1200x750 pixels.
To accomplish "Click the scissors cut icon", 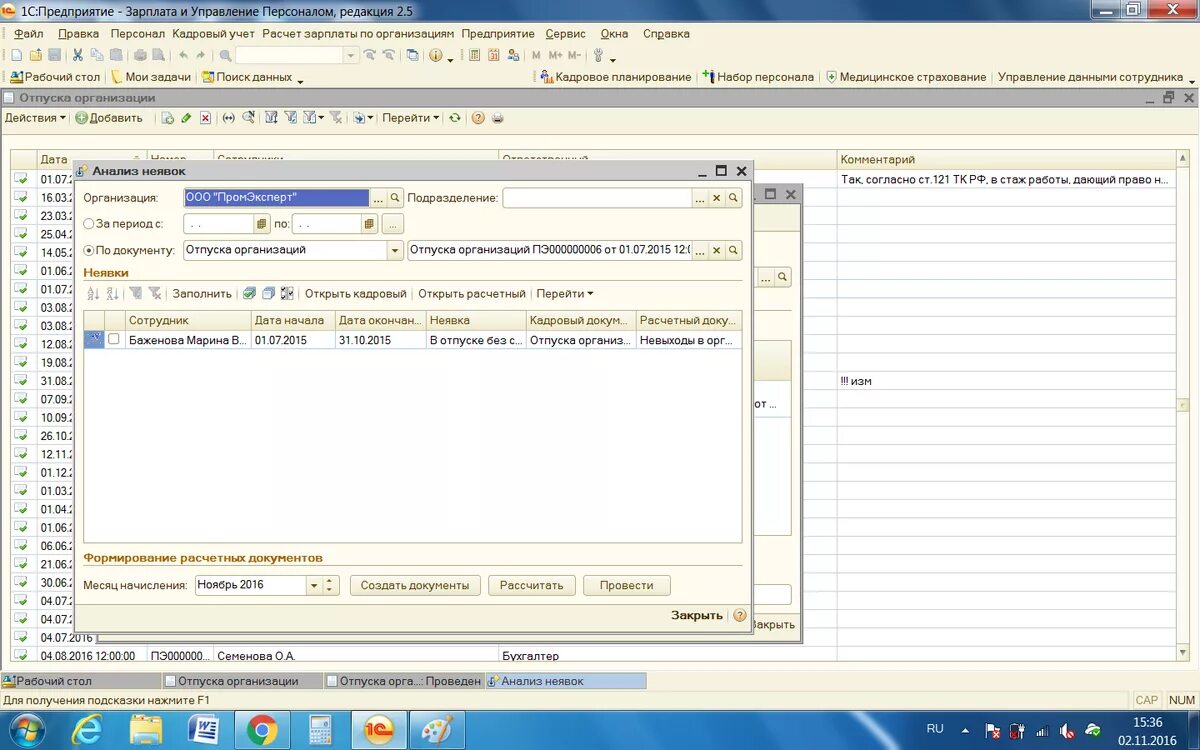I will coord(78,55).
